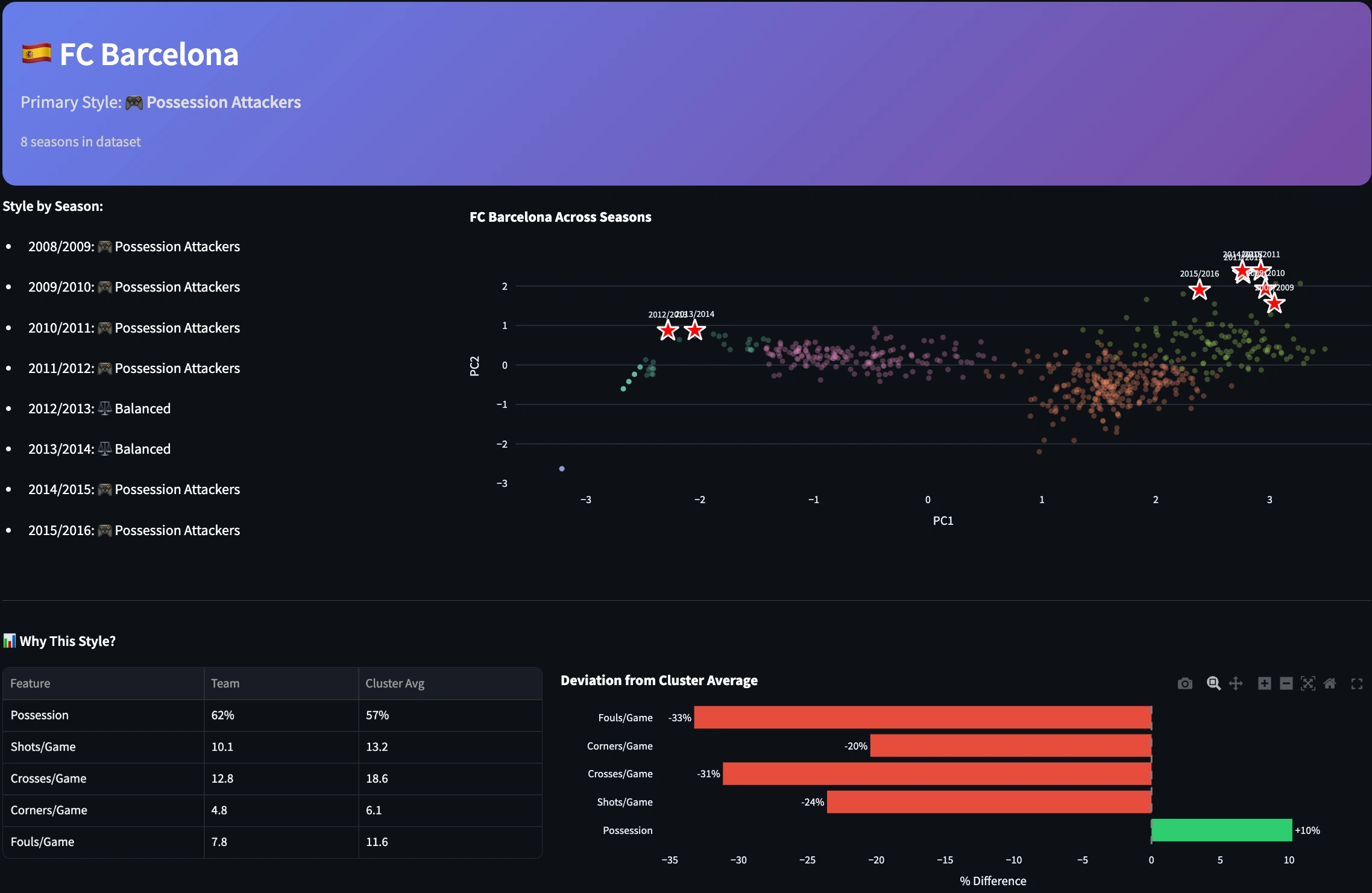The image size is (1372, 893).
Task: Download chart as PNG camera icon
Action: (x=1185, y=683)
